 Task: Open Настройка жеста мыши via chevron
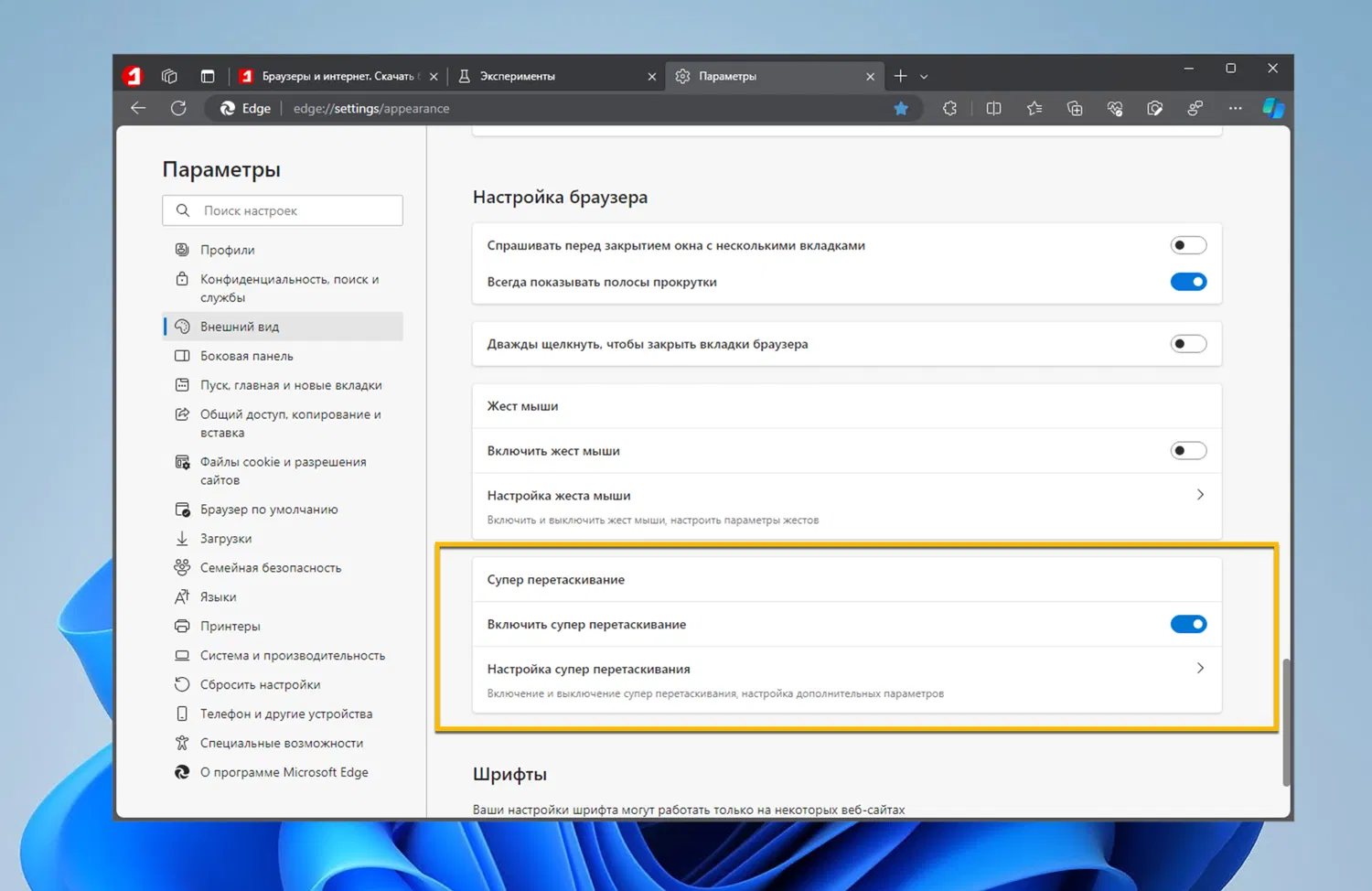1200,495
